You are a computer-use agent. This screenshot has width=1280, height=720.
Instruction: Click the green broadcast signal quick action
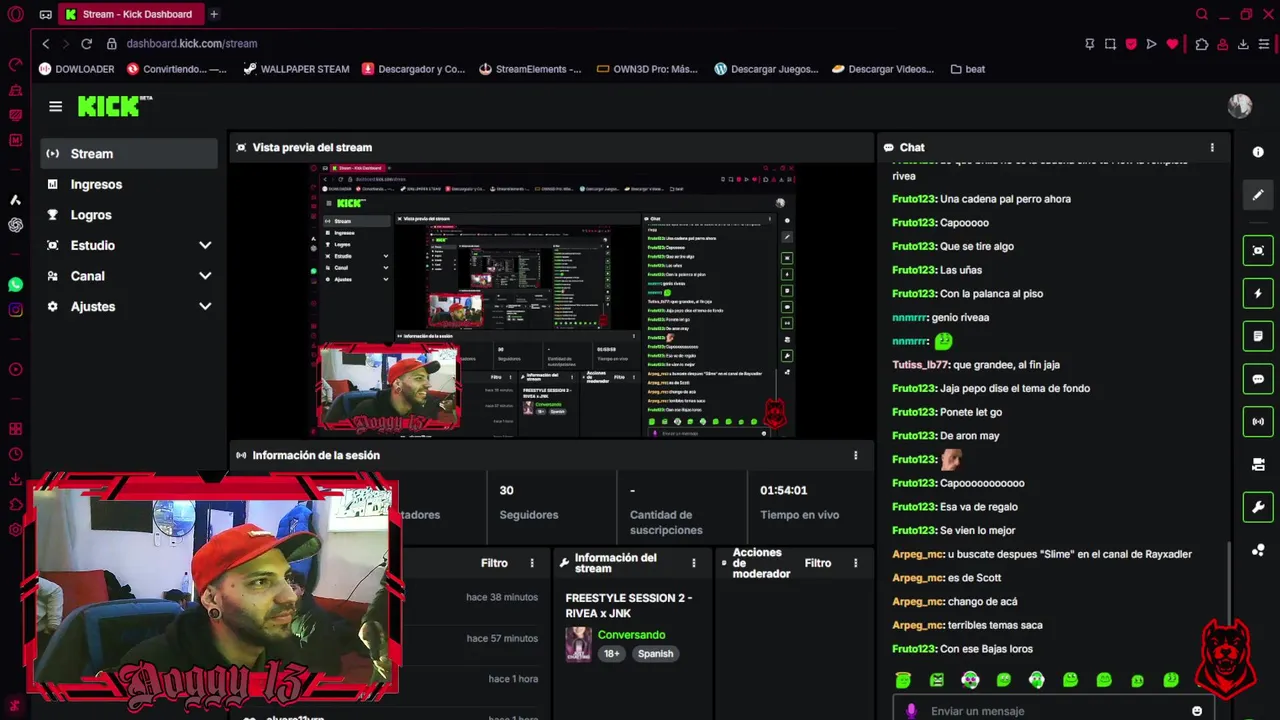1258,421
